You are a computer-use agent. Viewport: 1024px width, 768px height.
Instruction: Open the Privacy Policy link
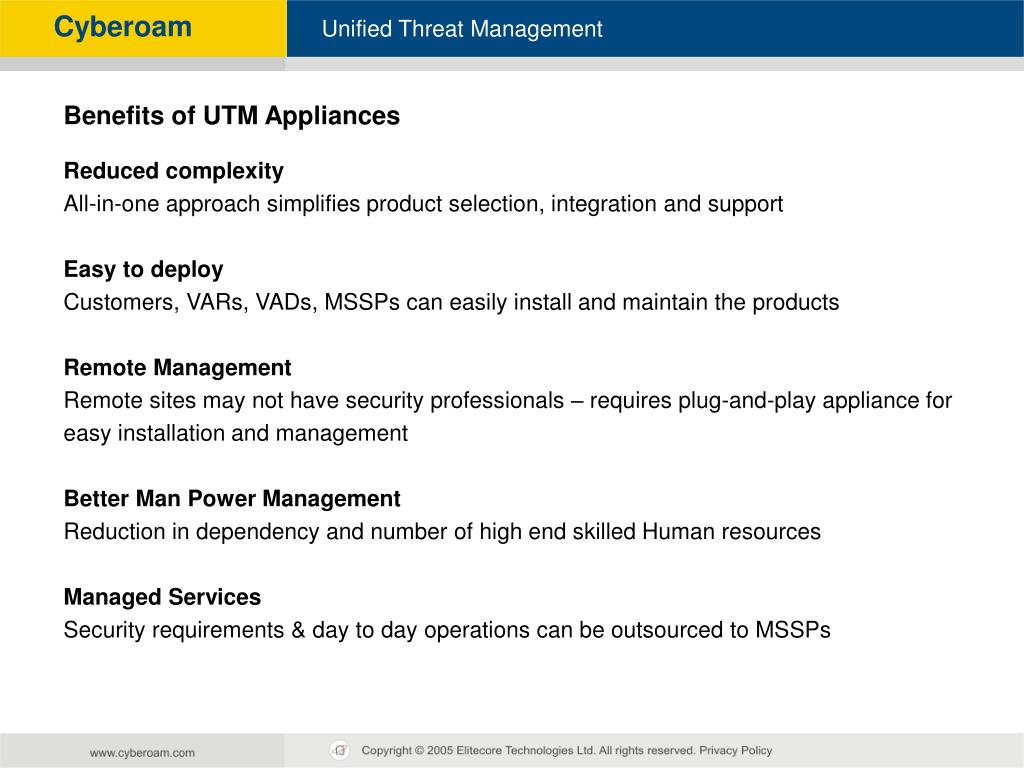click(x=735, y=750)
